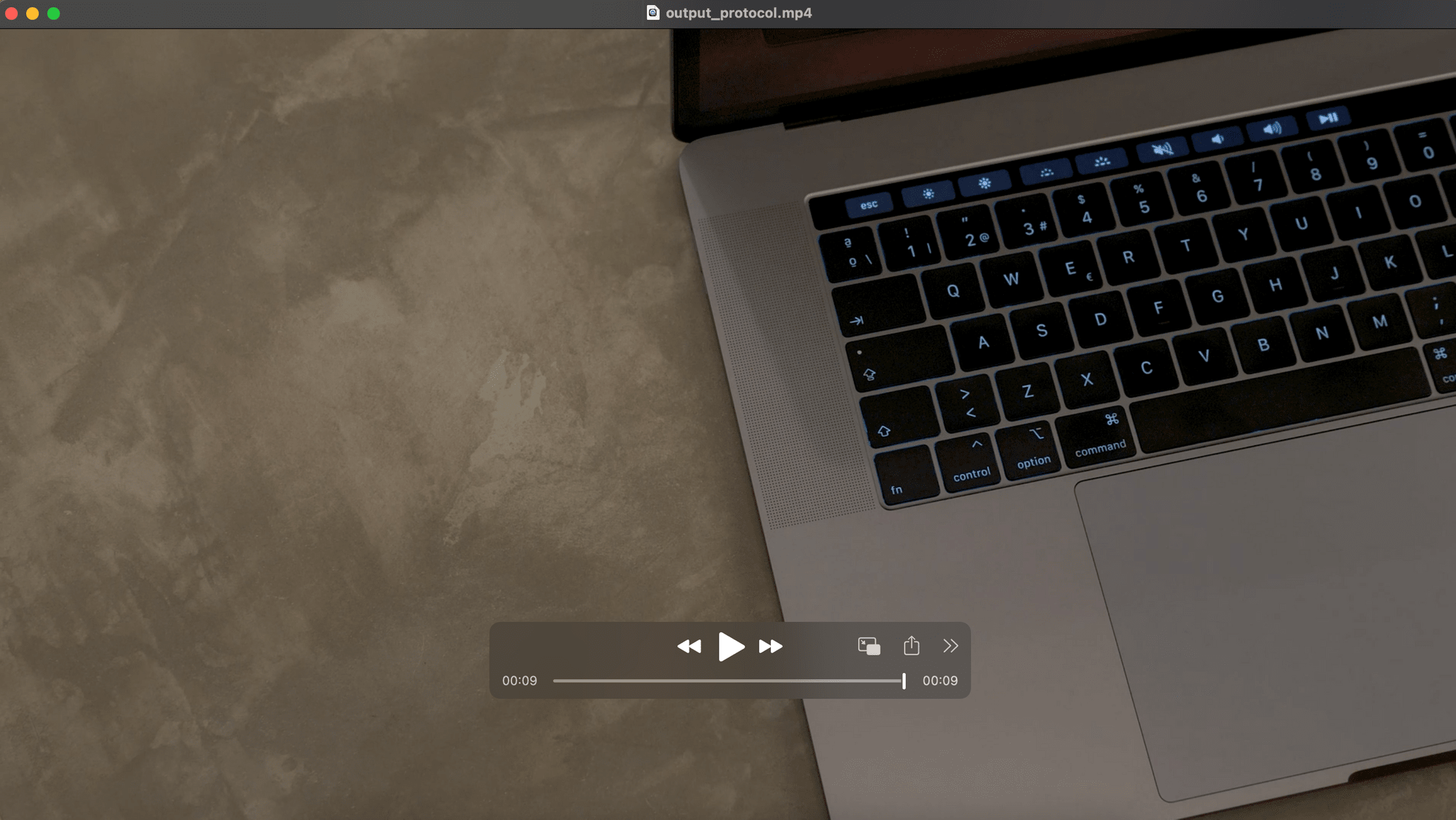Screen dimensions: 1456x820
Task: Fast forward the video
Action: tap(770, 646)
